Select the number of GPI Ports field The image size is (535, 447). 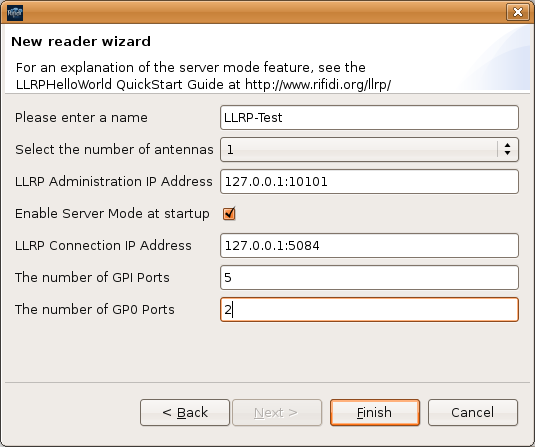click(x=370, y=277)
